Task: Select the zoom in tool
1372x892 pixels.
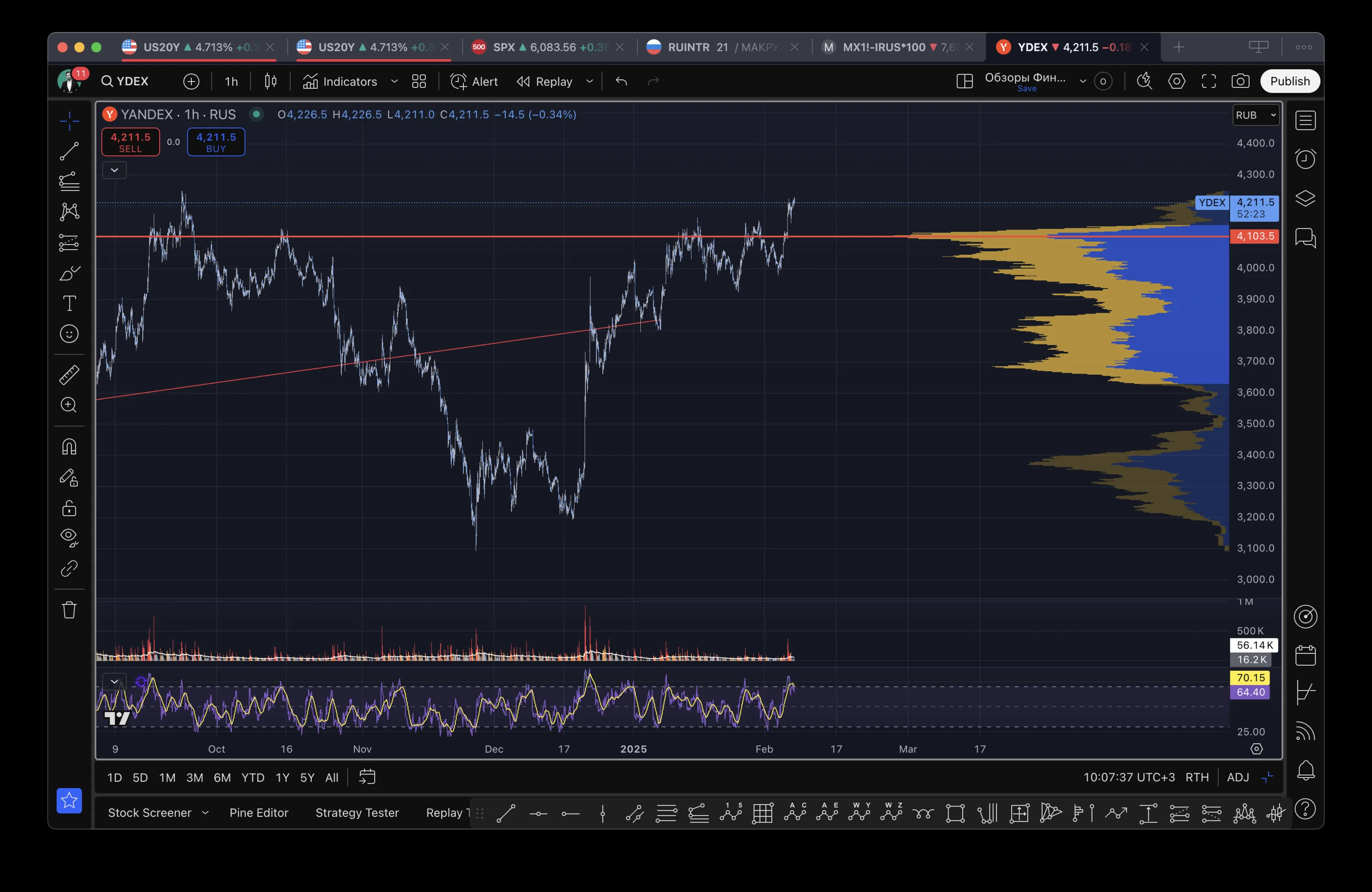Action: (69, 405)
